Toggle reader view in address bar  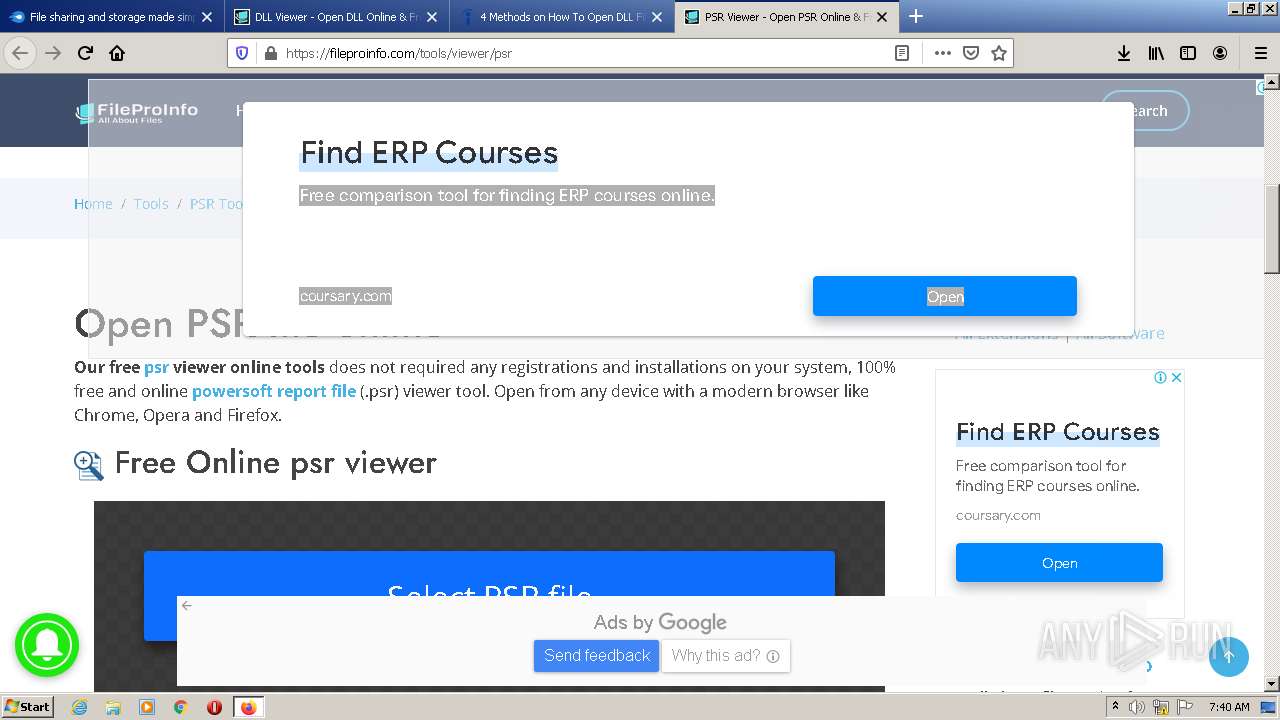pyautogui.click(x=902, y=53)
